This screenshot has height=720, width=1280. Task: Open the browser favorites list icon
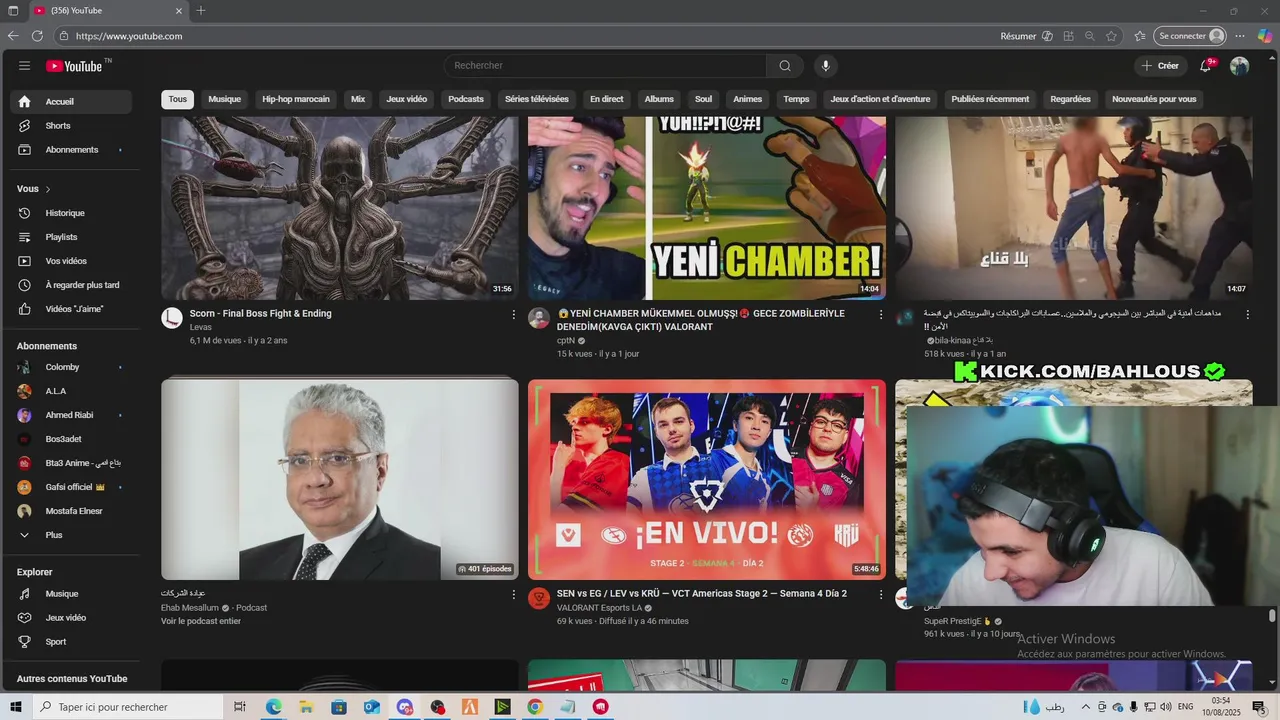click(1140, 36)
